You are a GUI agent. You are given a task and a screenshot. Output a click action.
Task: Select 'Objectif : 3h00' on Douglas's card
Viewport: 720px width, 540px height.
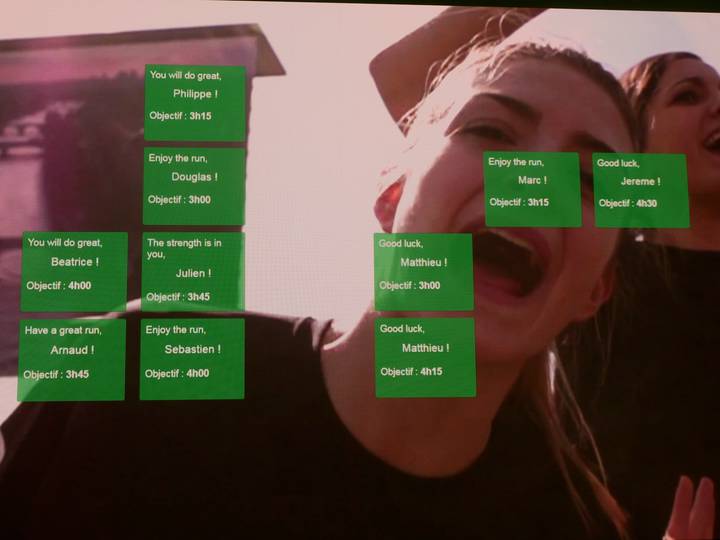pos(179,200)
